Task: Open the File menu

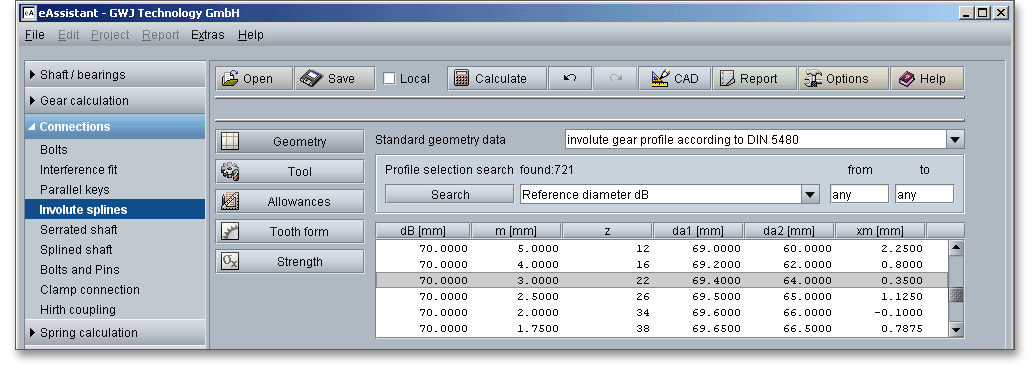Action: point(35,35)
